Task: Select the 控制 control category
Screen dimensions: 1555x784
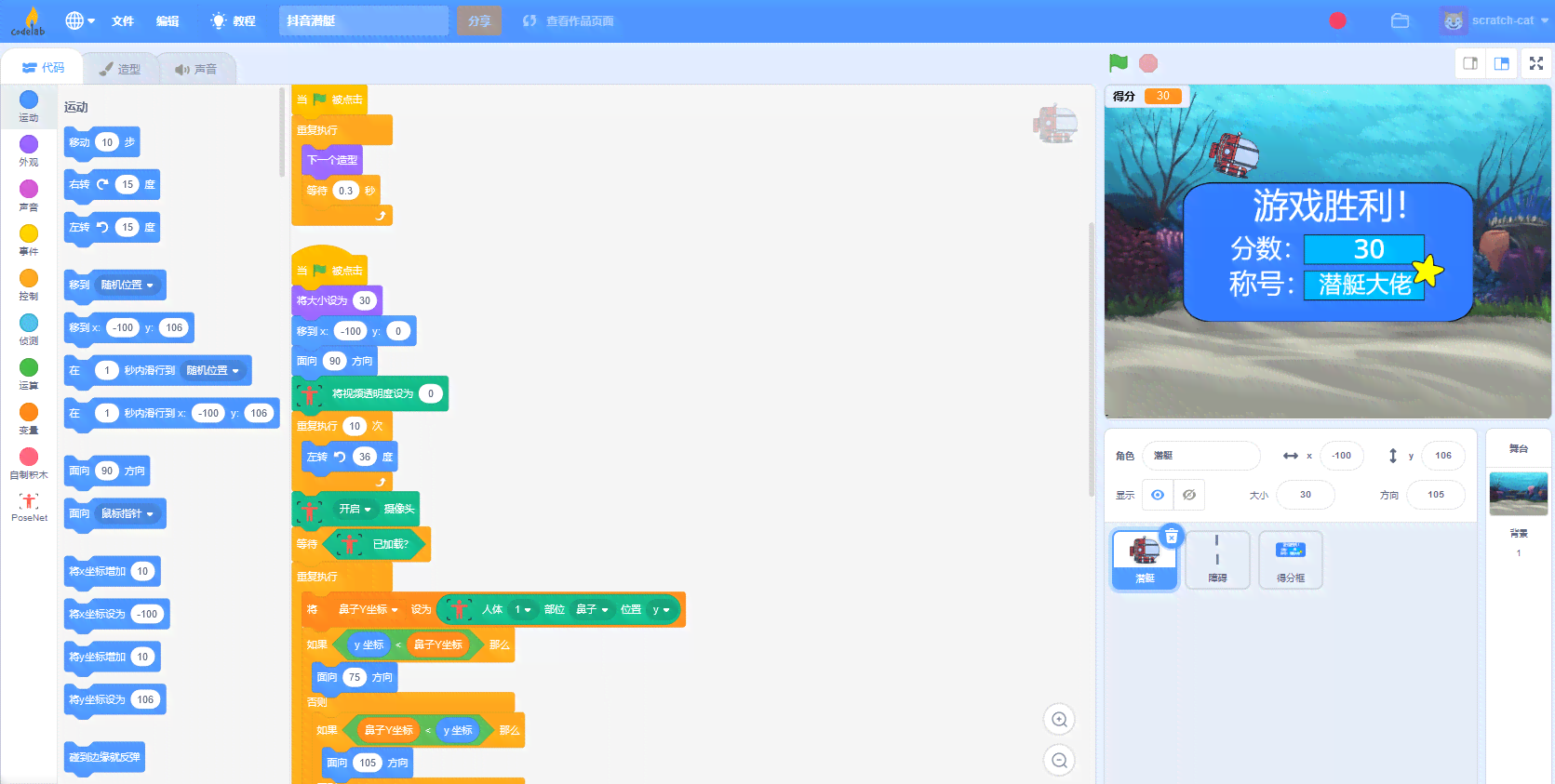Action: click(29, 285)
